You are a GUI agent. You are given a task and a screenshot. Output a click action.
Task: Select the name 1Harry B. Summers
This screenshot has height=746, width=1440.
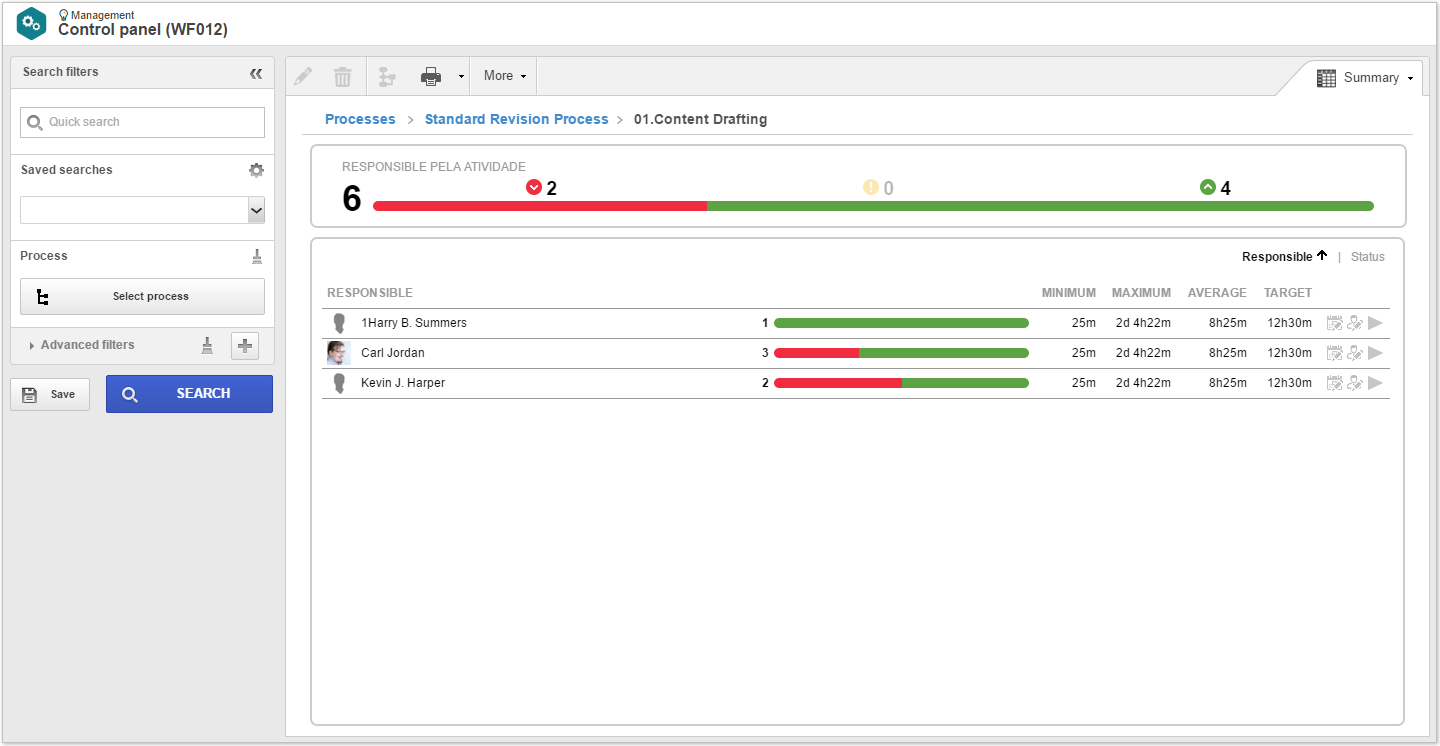tap(414, 323)
